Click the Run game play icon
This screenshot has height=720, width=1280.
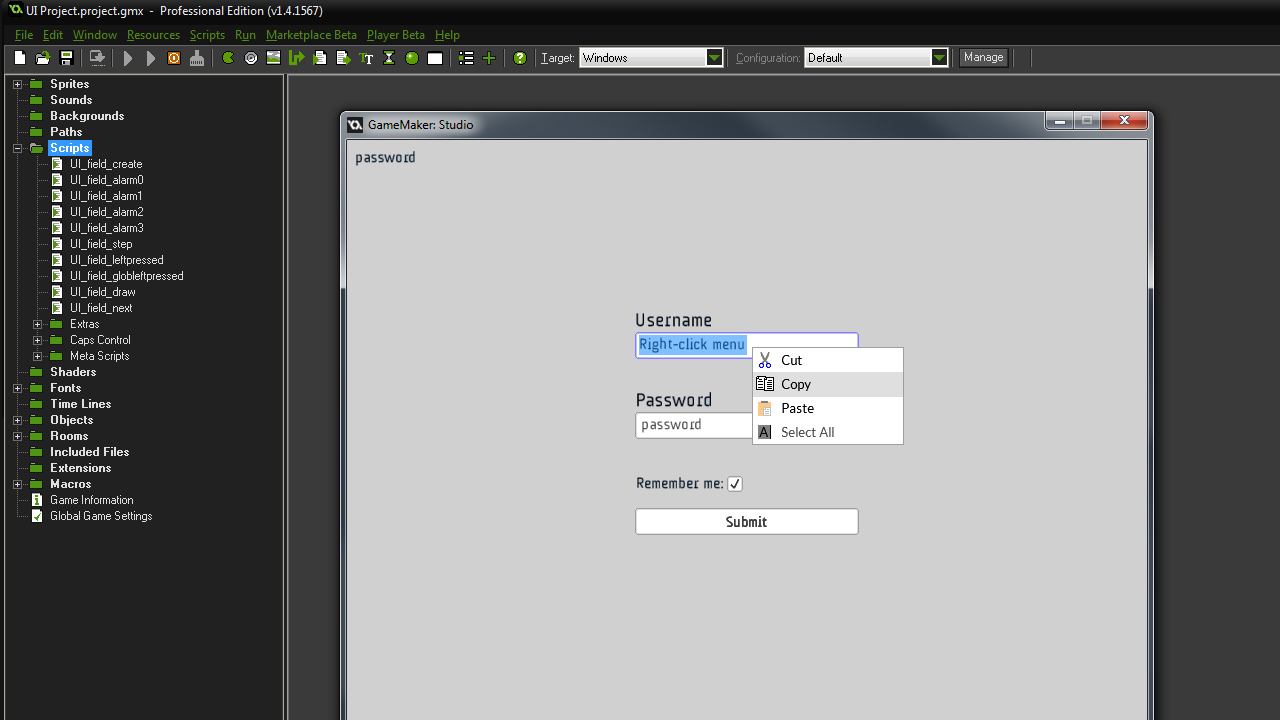click(128, 58)
